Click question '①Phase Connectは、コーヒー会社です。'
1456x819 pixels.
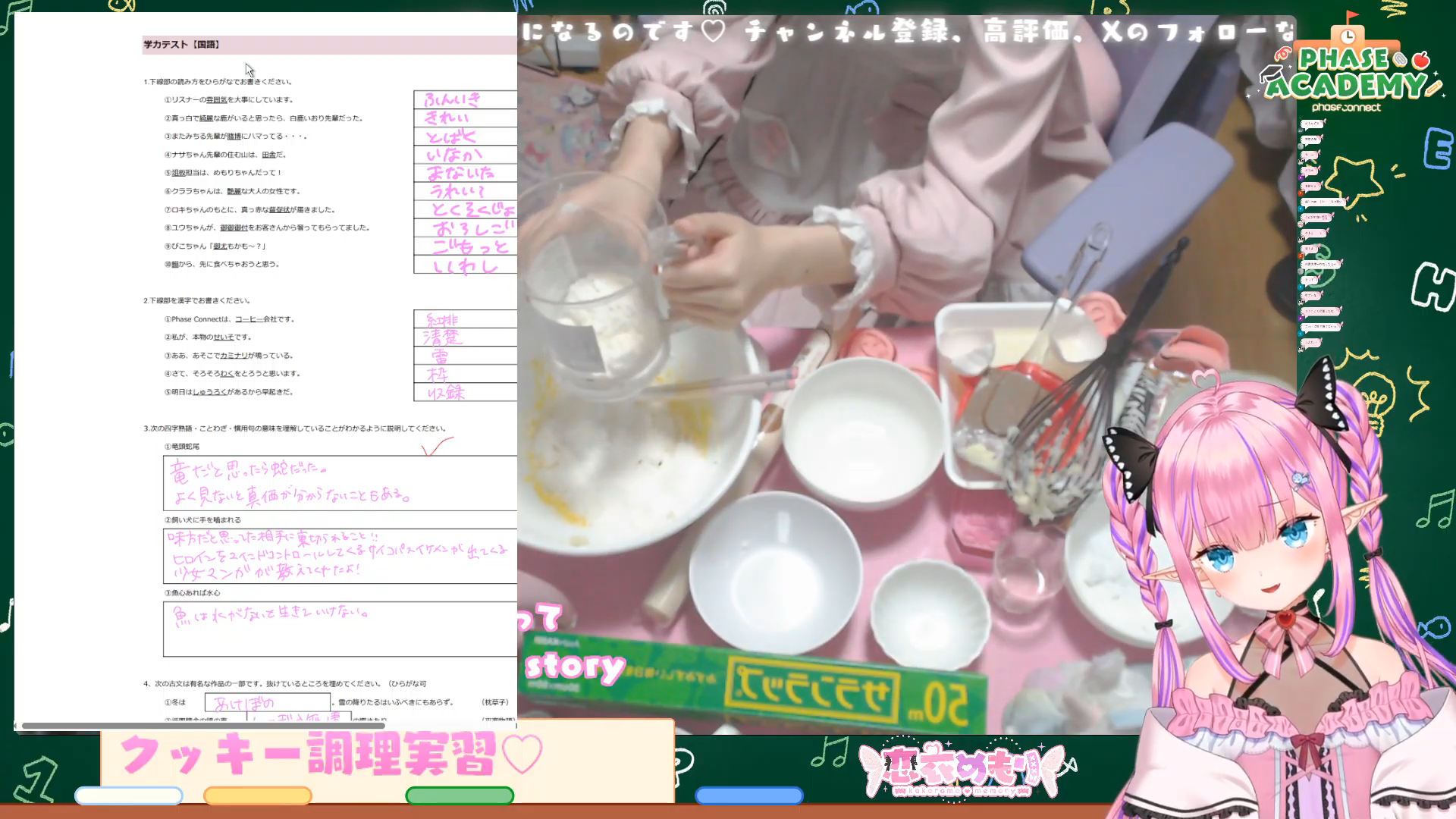pos(230,319)
